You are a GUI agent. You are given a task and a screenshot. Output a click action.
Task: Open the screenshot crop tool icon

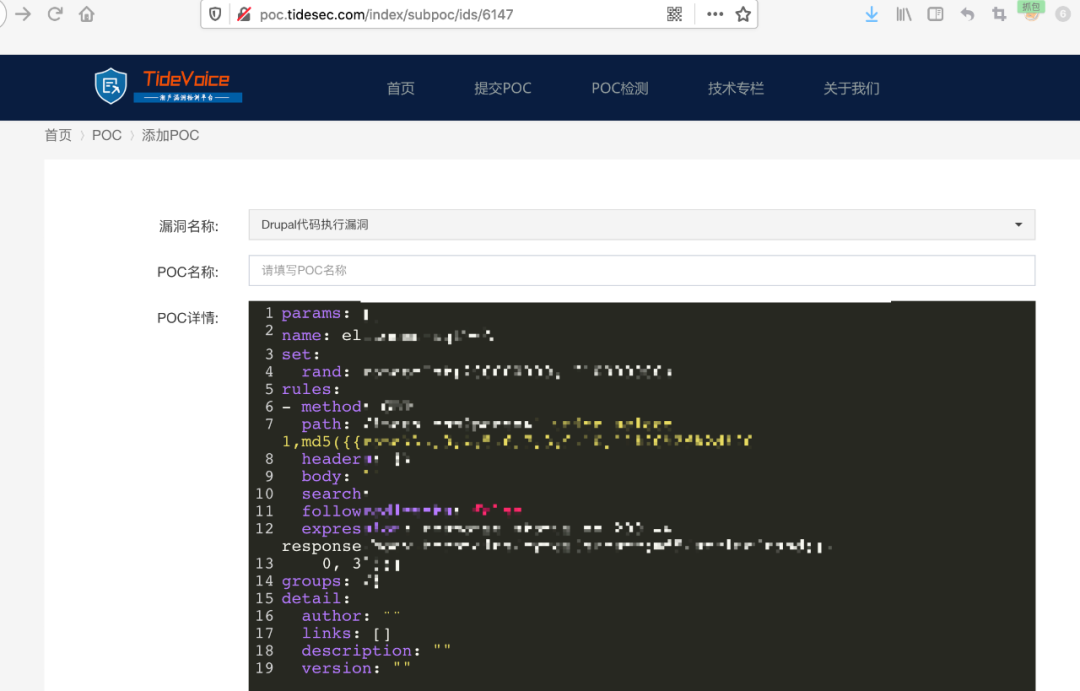(x=999, y=14)
